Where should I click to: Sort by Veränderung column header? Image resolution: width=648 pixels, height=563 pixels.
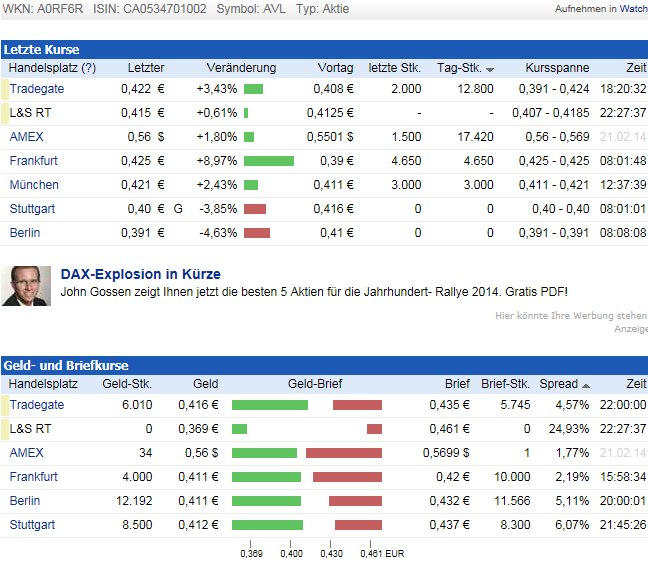tap(241, 68)
